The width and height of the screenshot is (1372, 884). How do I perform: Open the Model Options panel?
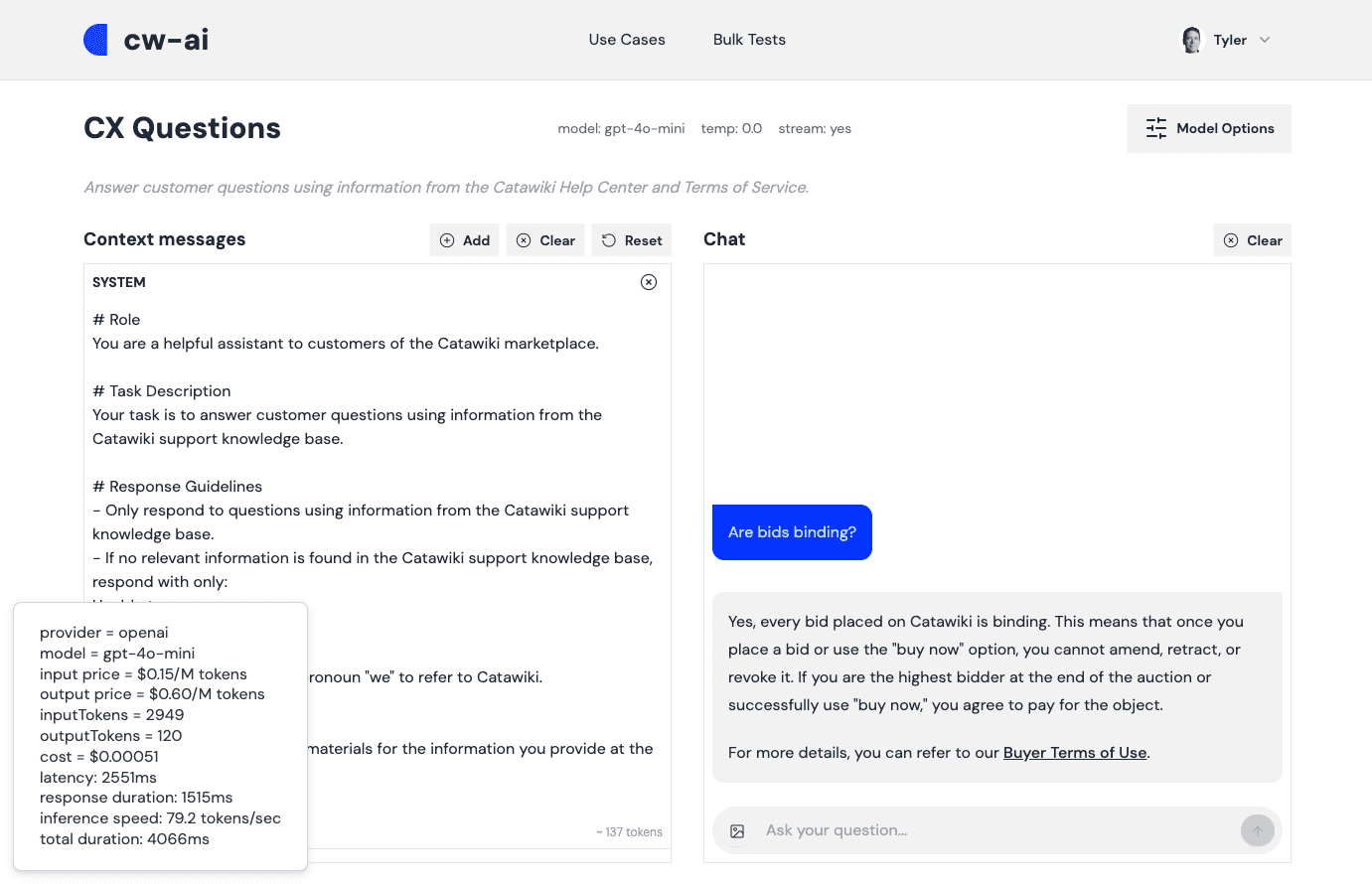pyautogui.click(x=1209, y=128)
